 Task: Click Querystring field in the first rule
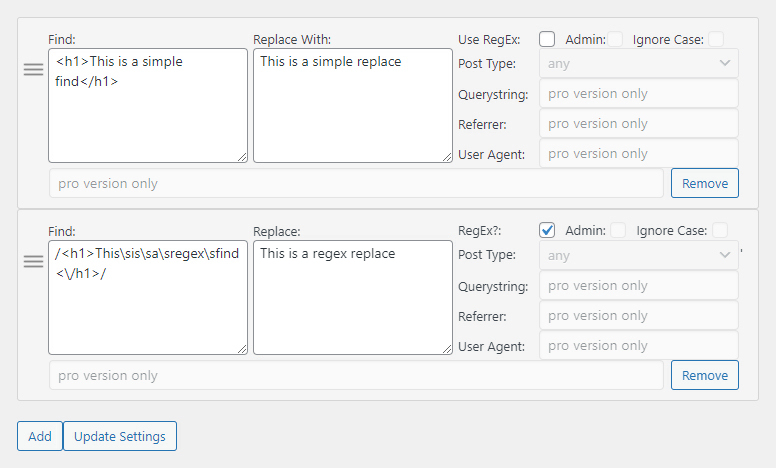638,94
